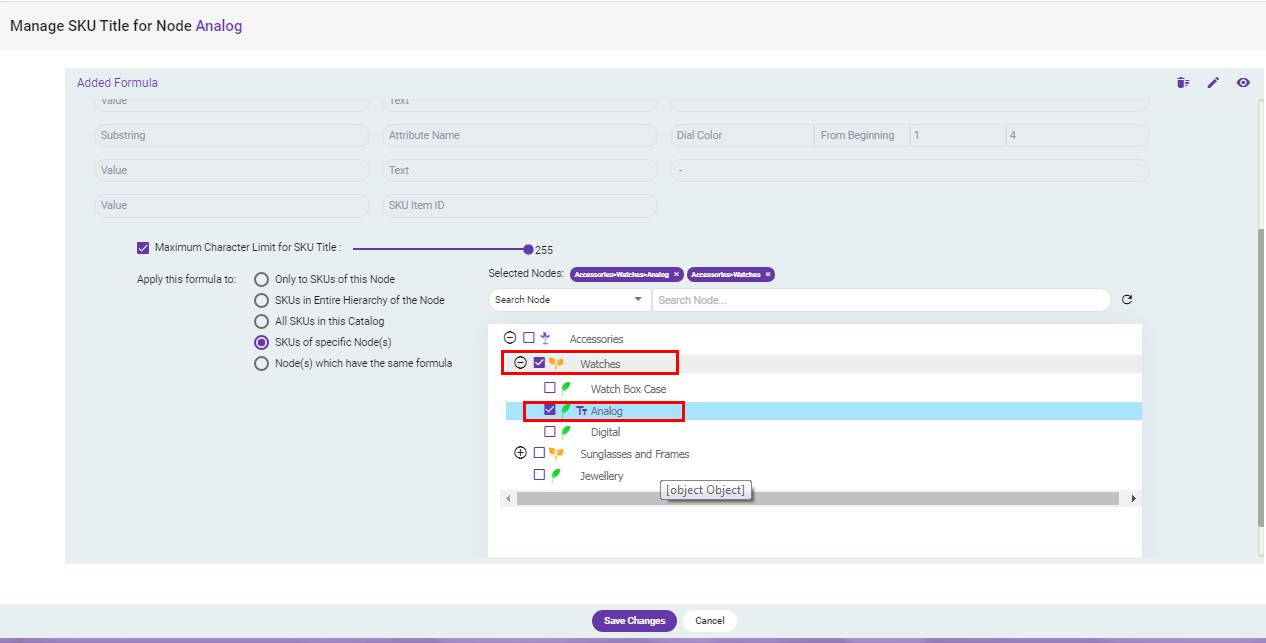Click the tree scrollbar left arrow
Image resolution: width=1266 pixels, height=643 pixels.
coord(508,498)
